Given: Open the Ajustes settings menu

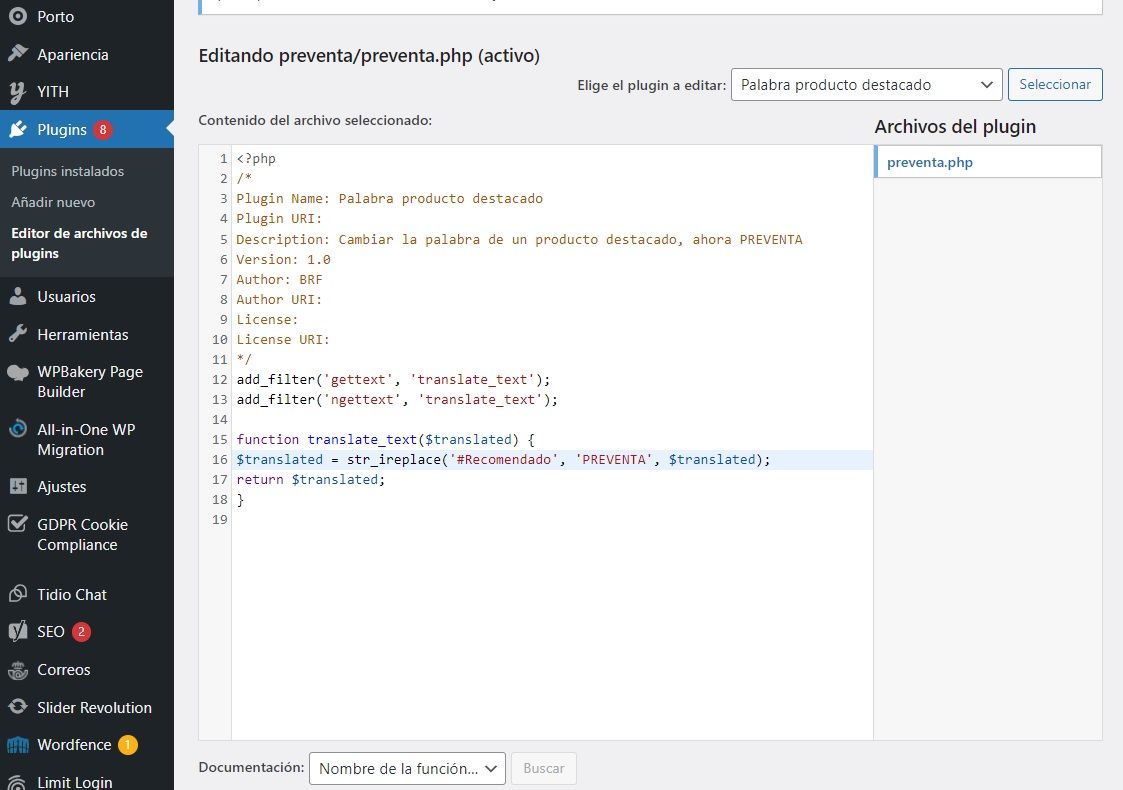Looking at the screenshot, I should coord(62,487).
